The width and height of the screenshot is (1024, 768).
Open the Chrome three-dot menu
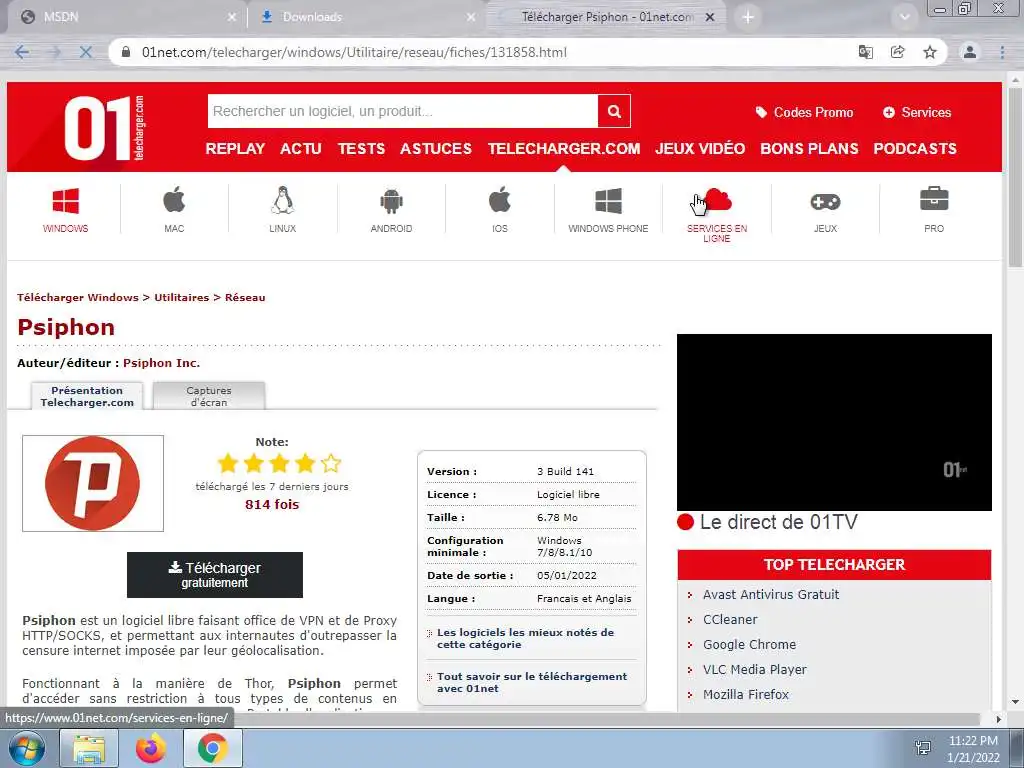1002,52
